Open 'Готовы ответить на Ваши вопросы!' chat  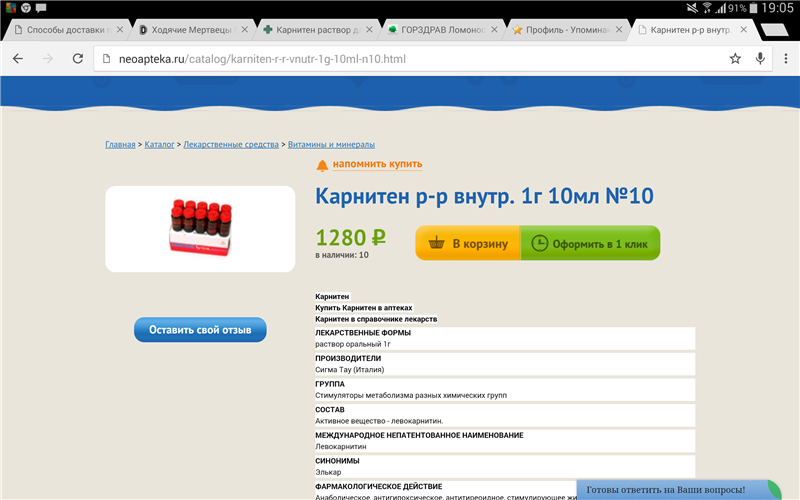(679, 490)
